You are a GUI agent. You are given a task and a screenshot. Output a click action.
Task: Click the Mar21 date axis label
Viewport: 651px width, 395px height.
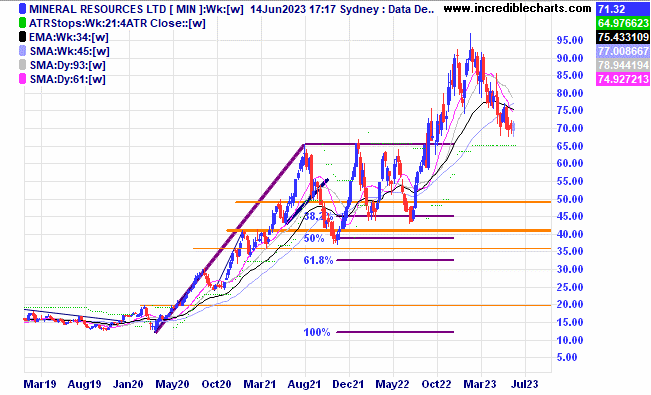pyautogui.click(x=259, y=384)
